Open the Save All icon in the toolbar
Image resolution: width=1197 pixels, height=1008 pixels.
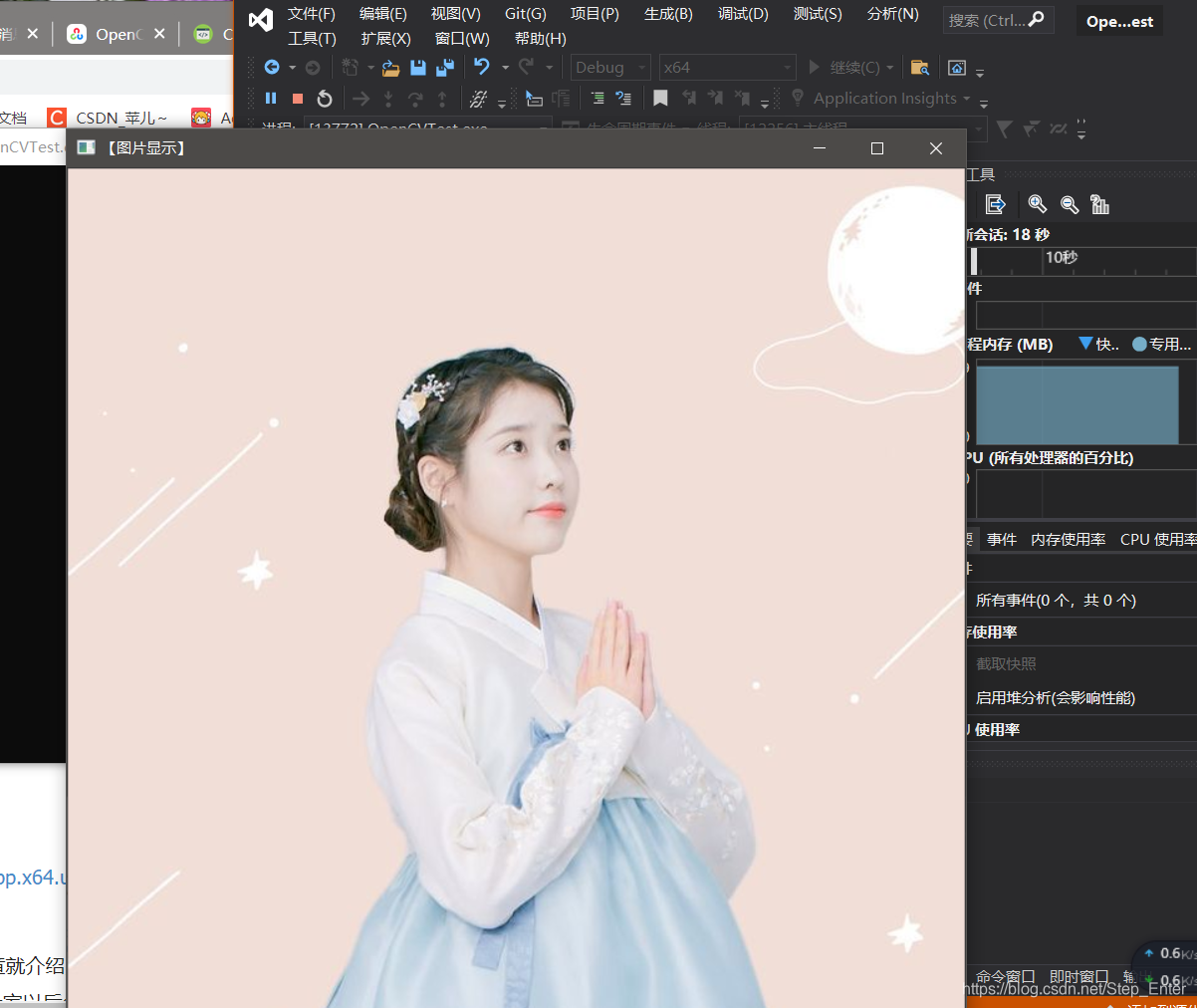(445, 67)
